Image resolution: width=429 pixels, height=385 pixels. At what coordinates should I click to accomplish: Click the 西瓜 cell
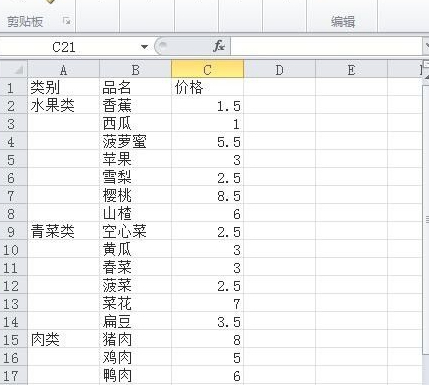tap(135, 124)
